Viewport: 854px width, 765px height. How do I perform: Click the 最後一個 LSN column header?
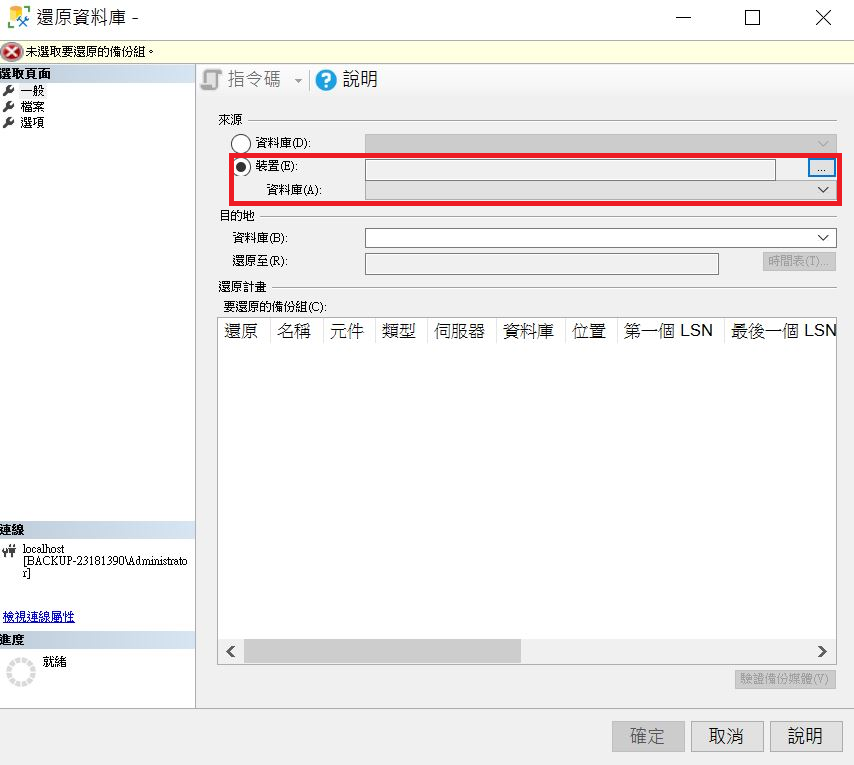click(783, 331)
